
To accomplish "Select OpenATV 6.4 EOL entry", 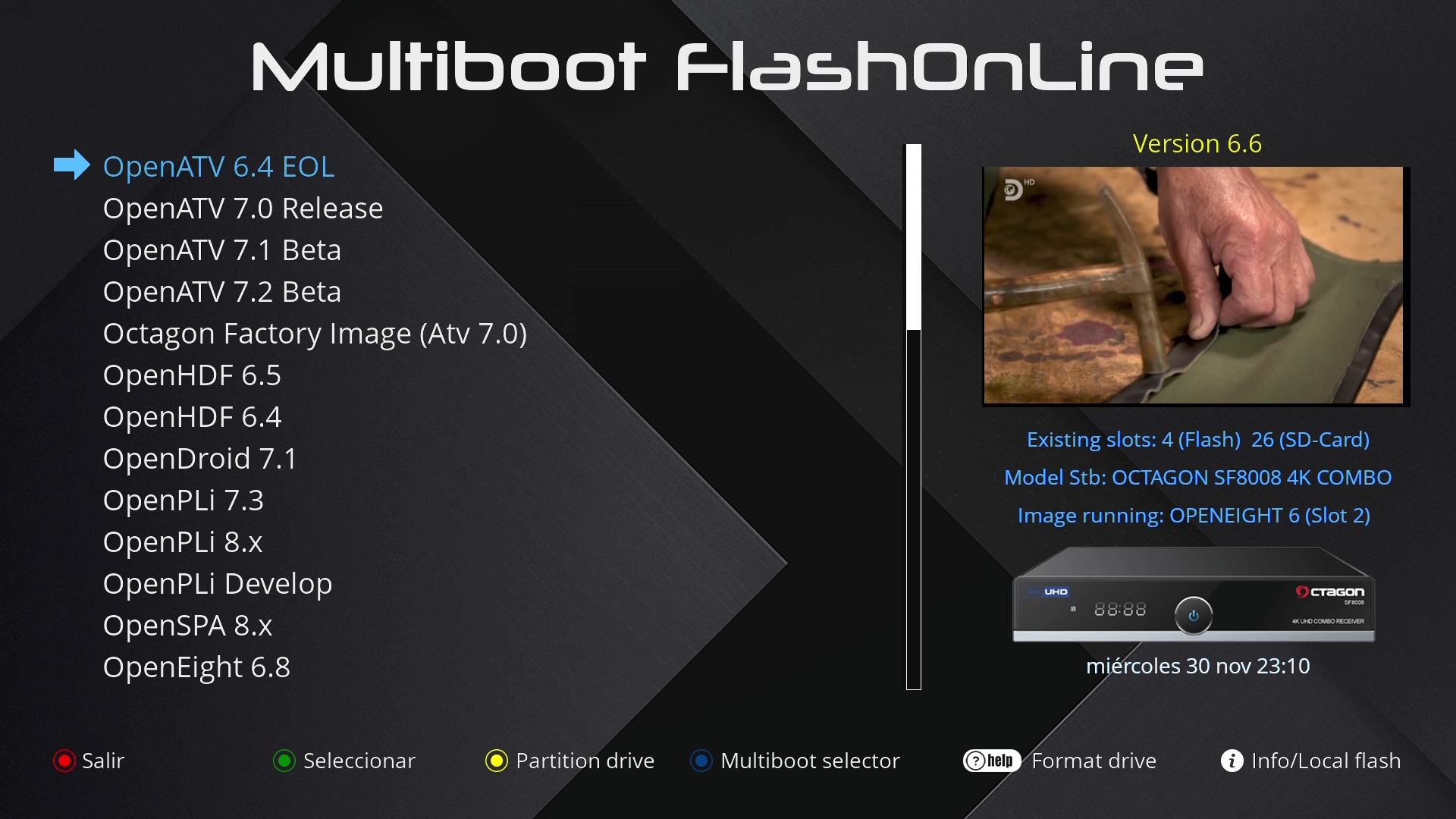I will 218,167.
